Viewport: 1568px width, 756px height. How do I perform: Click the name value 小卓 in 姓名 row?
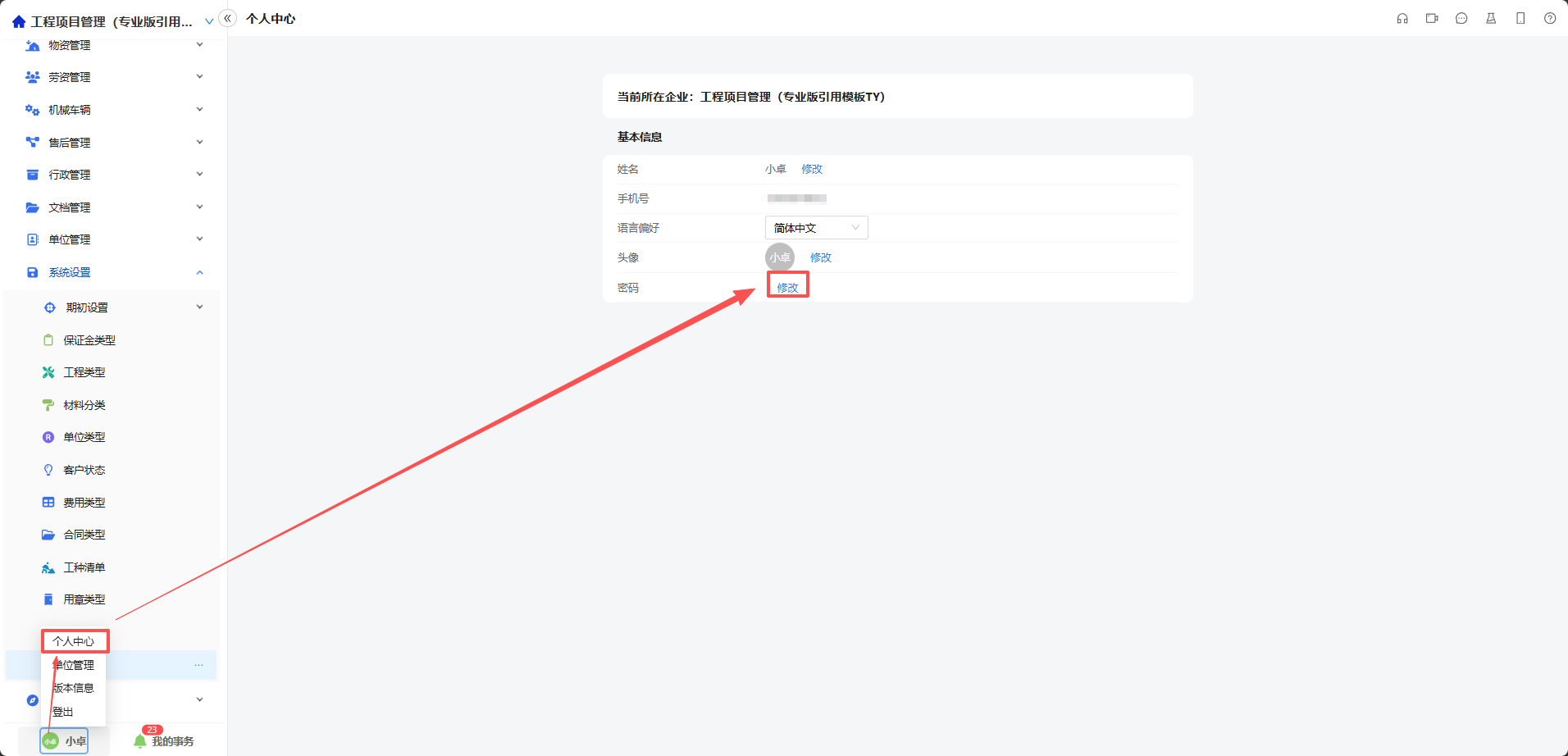[776, 169]
